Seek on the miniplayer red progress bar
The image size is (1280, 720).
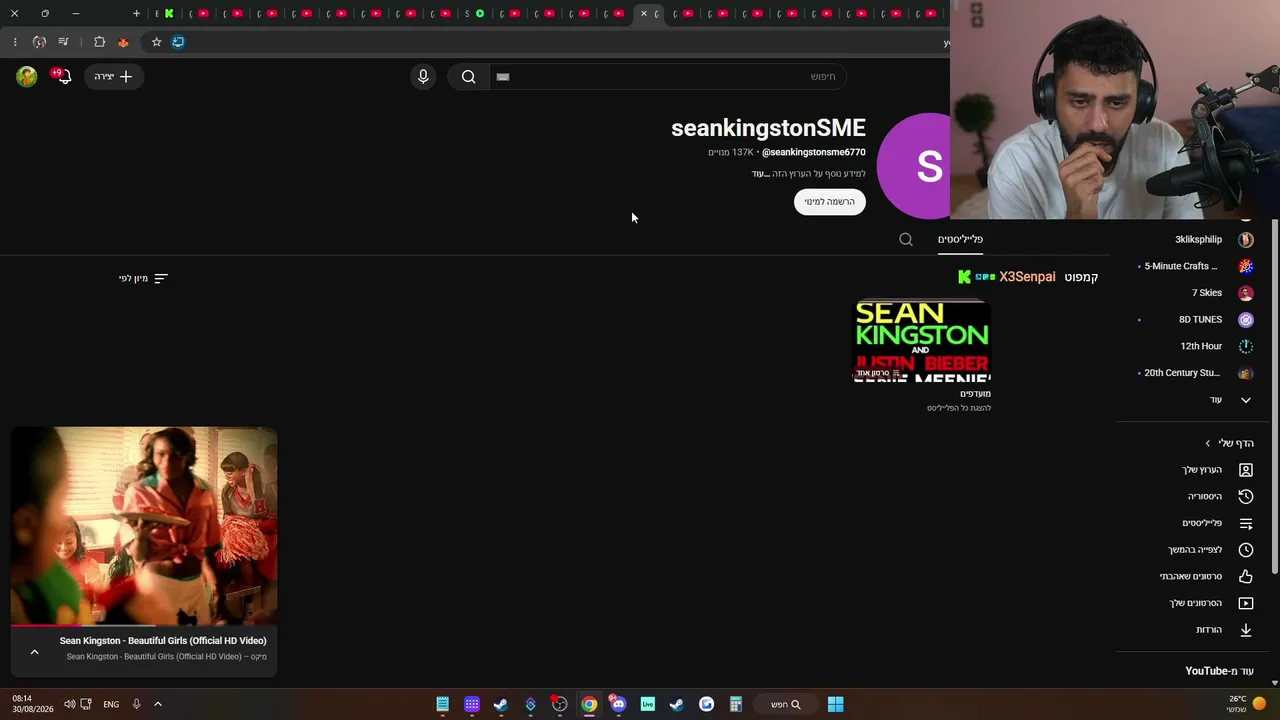(144, 626)
